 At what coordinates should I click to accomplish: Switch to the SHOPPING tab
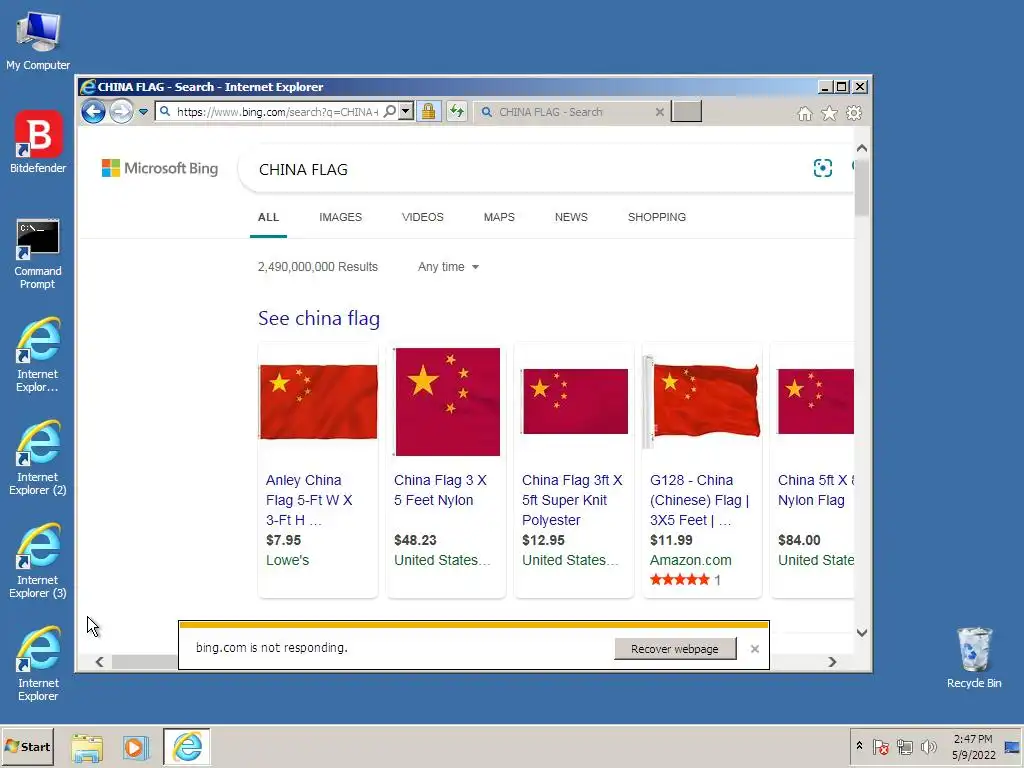[657, 217]
